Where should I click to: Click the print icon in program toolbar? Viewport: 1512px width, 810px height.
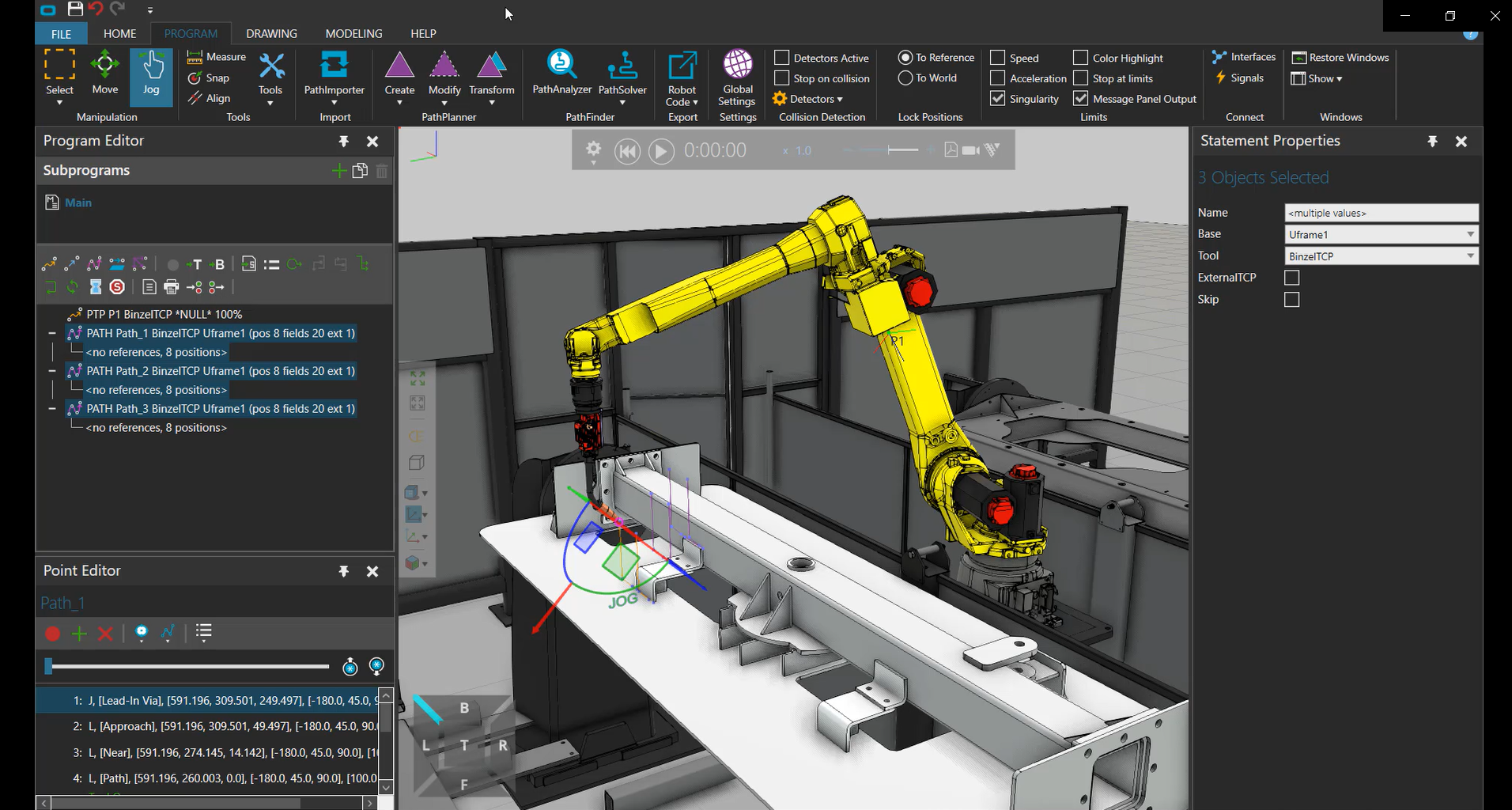172,287
